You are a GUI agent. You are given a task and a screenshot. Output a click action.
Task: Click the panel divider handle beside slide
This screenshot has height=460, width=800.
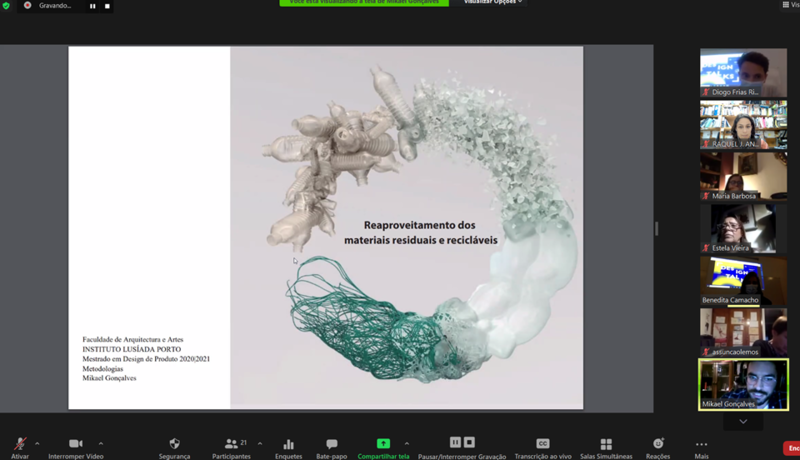657,228
